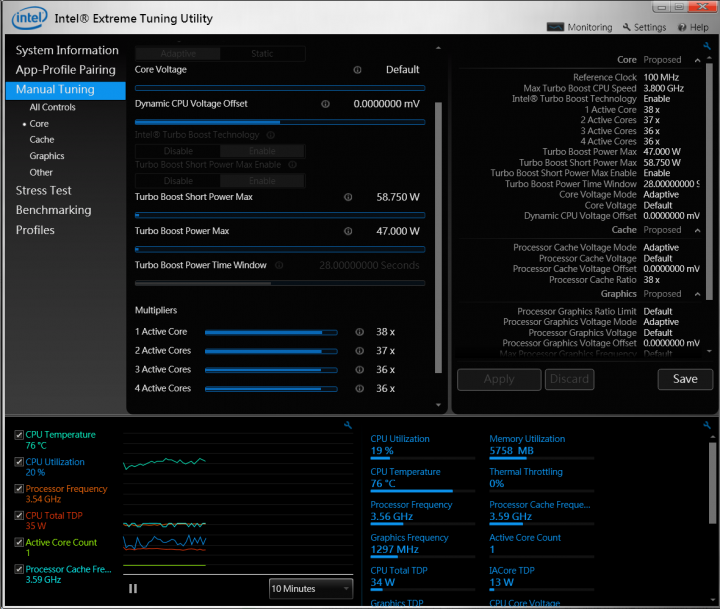Screen dimensions: 720x609
Task: Collapse the Graphics proposed section
Action: pos(697,294)
